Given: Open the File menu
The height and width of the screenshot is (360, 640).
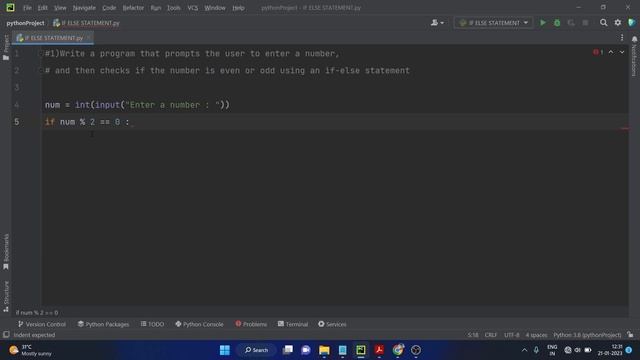Looking at the screenshot, I should tap(27, 8).
